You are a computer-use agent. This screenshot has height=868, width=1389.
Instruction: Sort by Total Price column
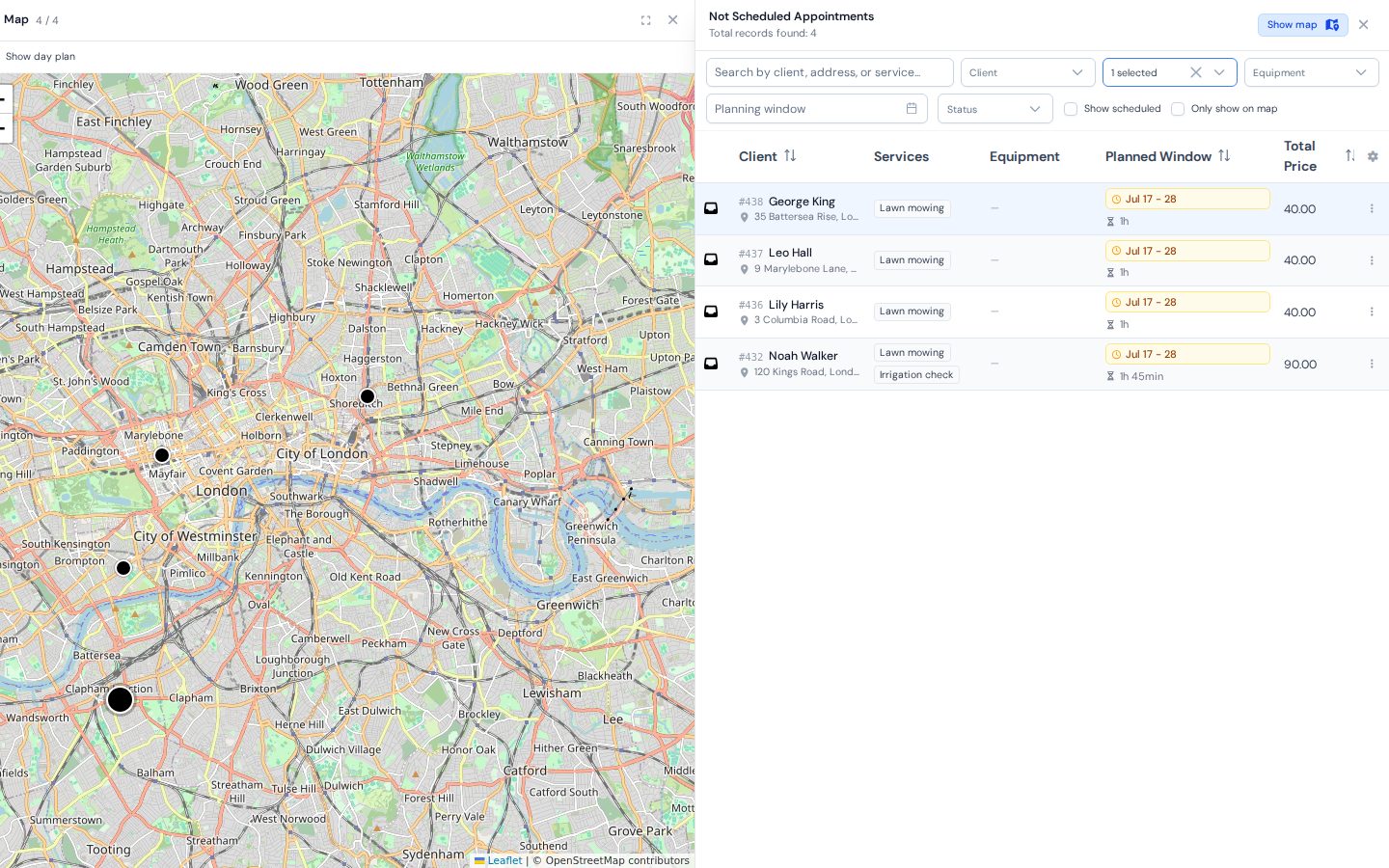pos(1350,156)
